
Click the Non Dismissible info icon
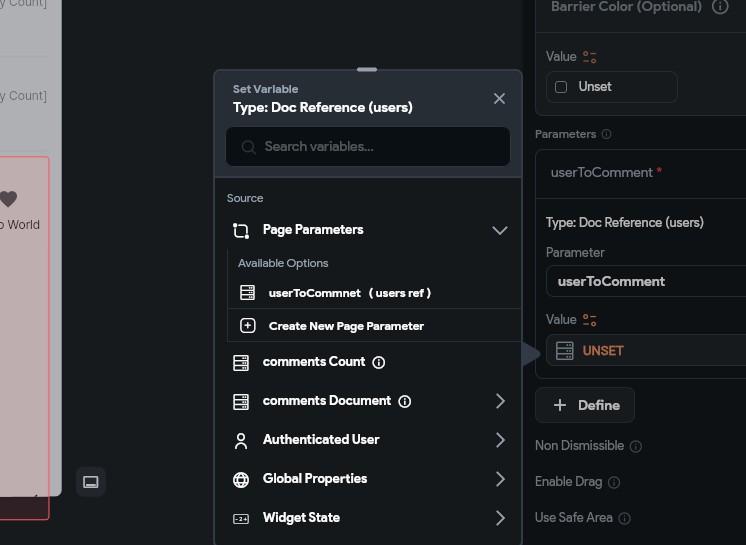click(636, 446)
